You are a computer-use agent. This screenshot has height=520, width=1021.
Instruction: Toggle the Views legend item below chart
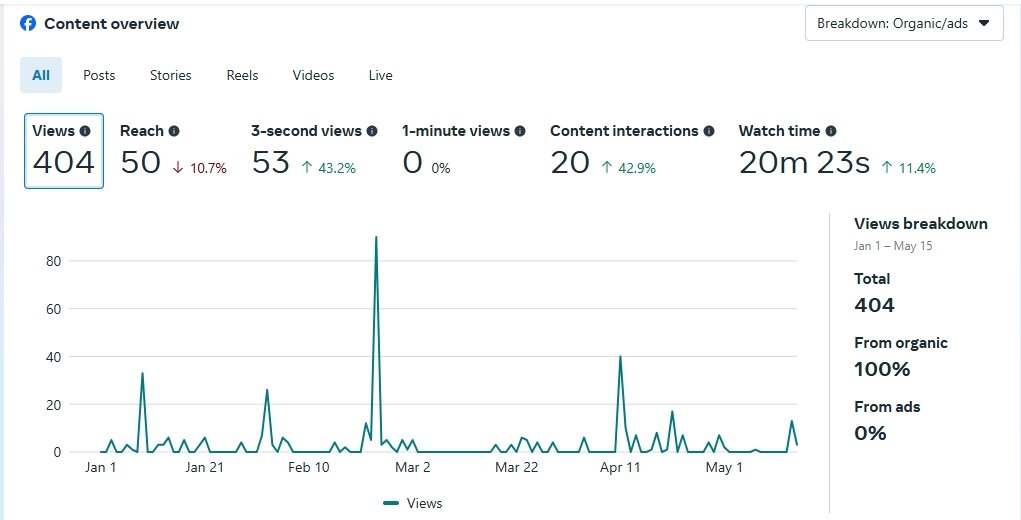(412, 503)
